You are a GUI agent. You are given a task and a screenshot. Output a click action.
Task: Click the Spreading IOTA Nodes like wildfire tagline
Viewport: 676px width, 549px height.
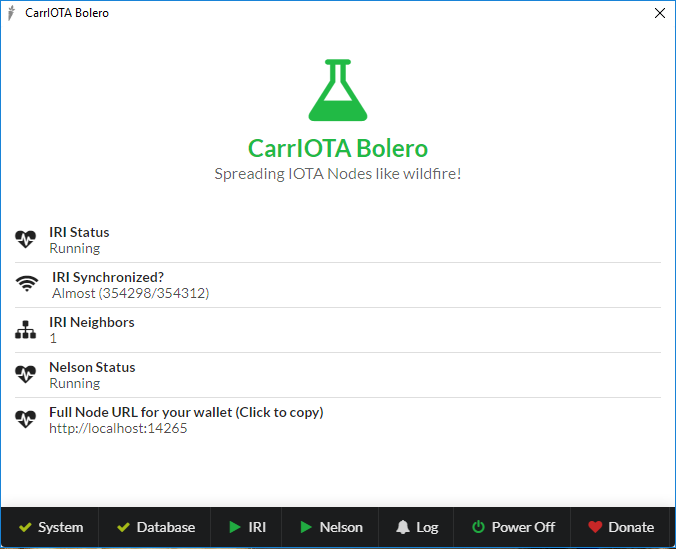click(338, 174)
